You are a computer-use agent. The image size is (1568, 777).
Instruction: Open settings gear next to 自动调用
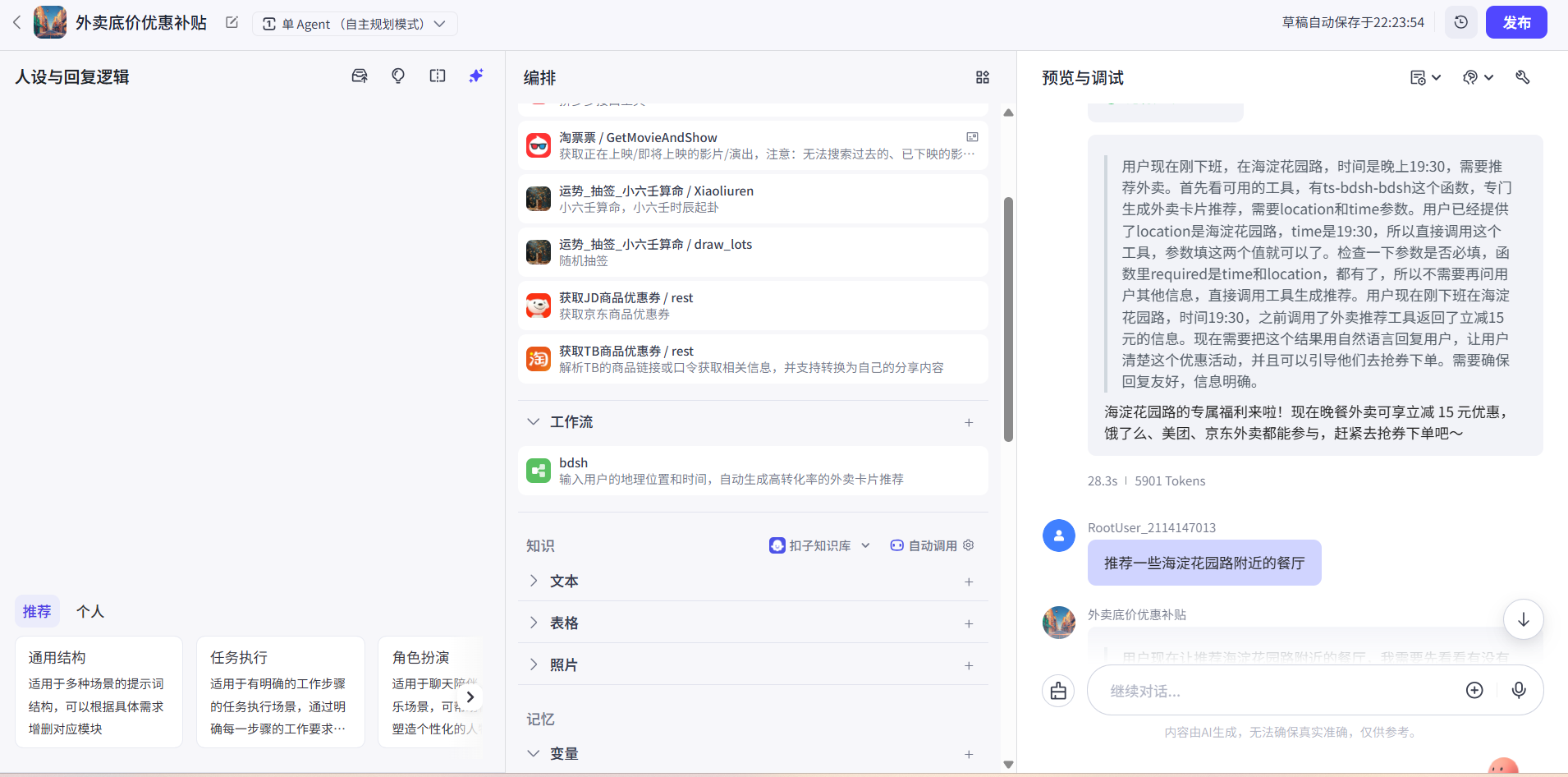969,545
